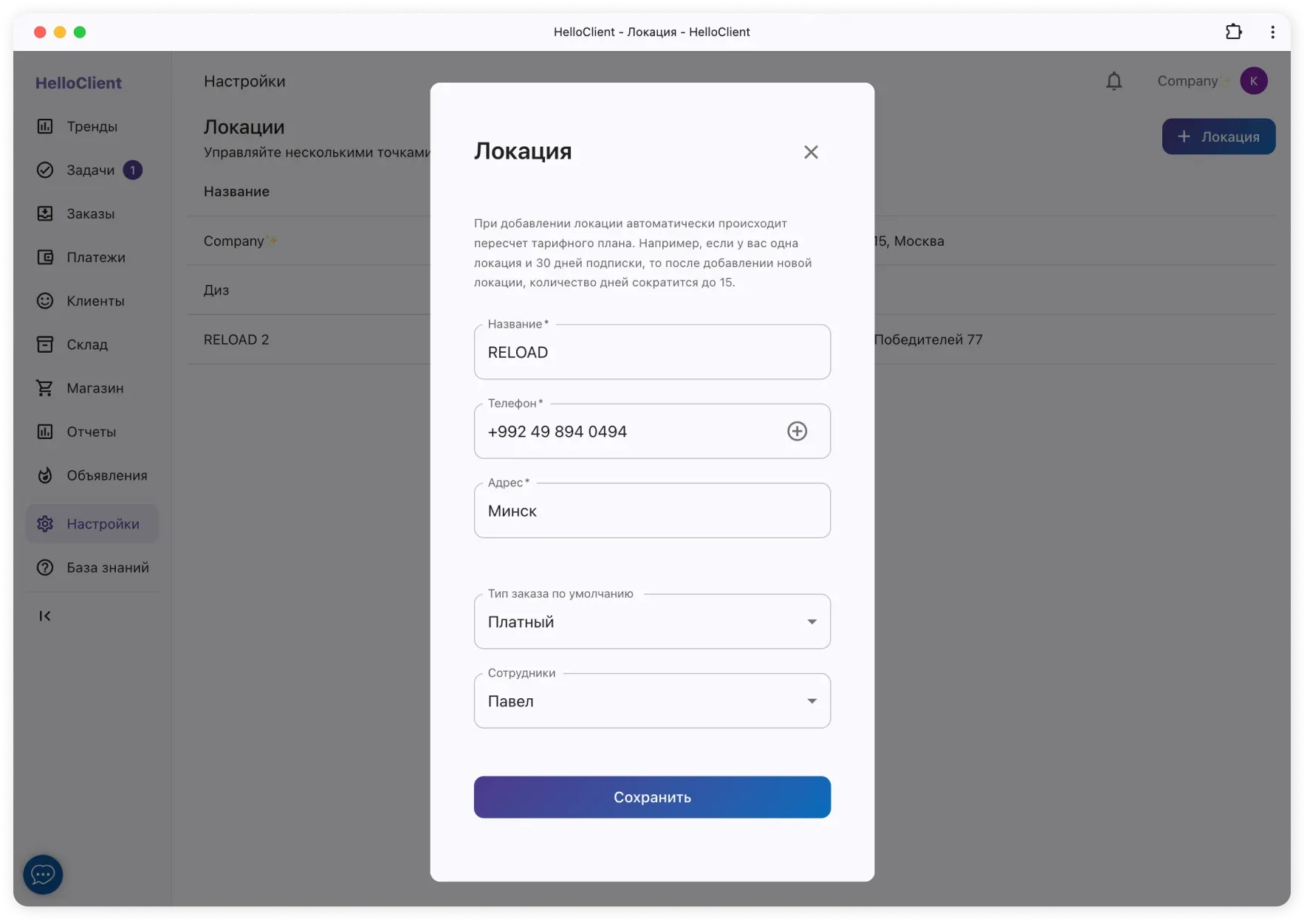Image resolution: width=1307 pixels, height=924 pixels.
Task: Click the add phone plus icon
Action: tap(797, 431)
